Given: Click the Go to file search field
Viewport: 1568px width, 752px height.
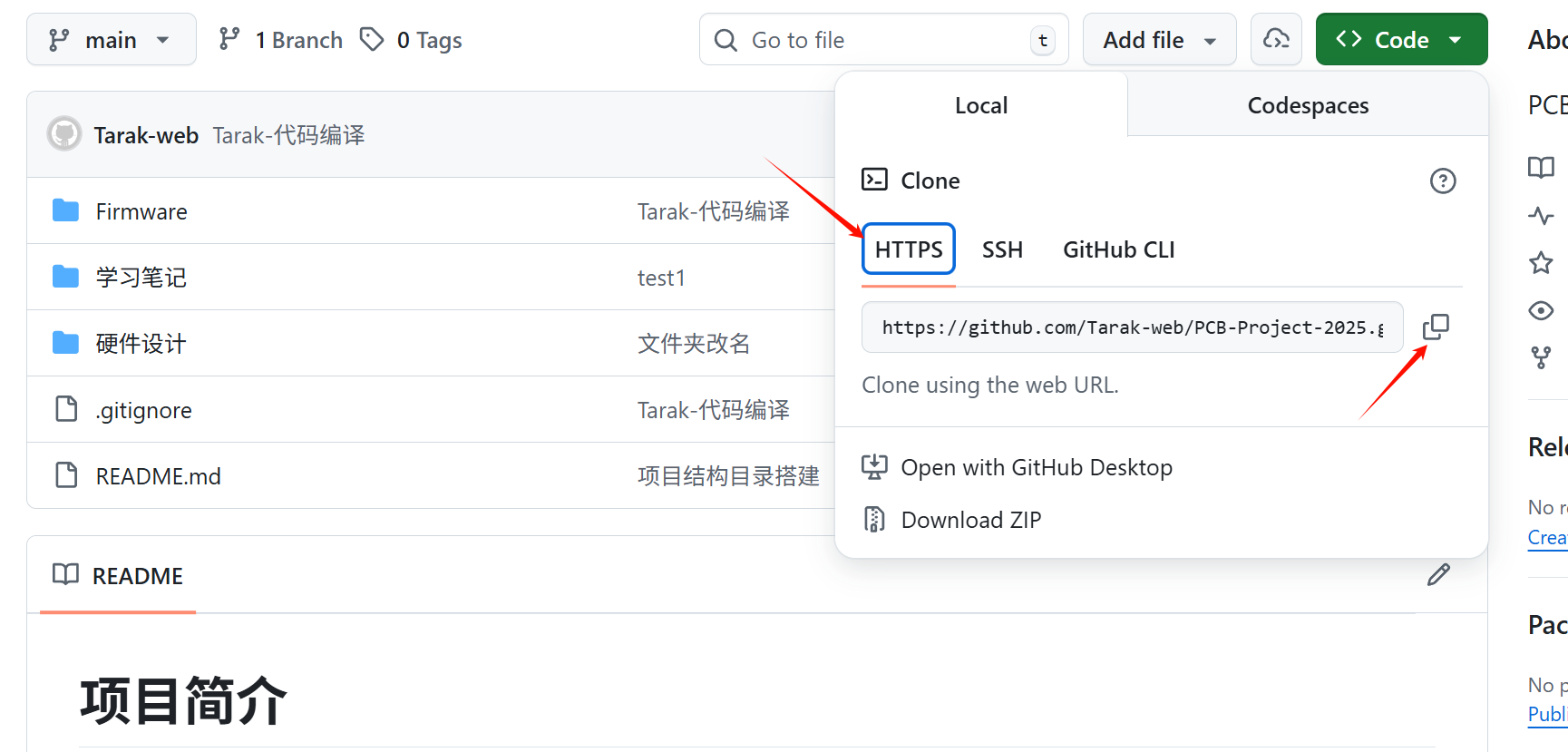Looking at the screenshot, I should 884,39.
